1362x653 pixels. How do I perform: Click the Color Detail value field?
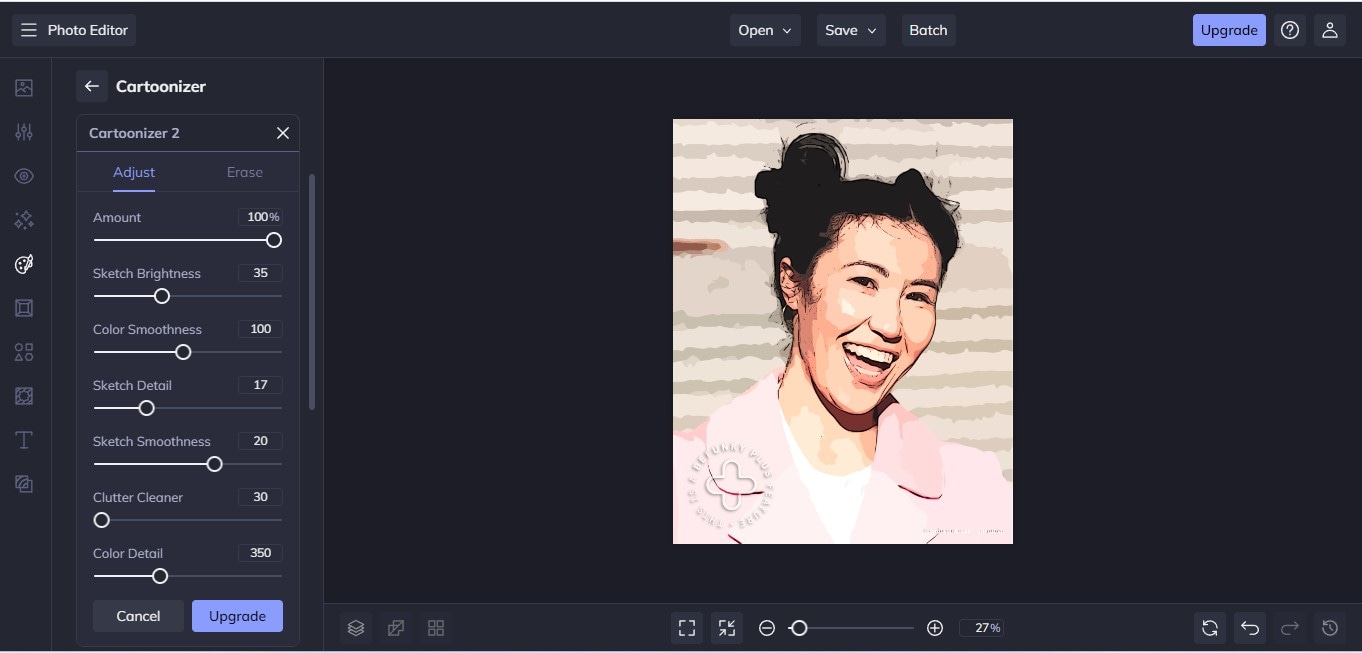click(x=260, y=553)
